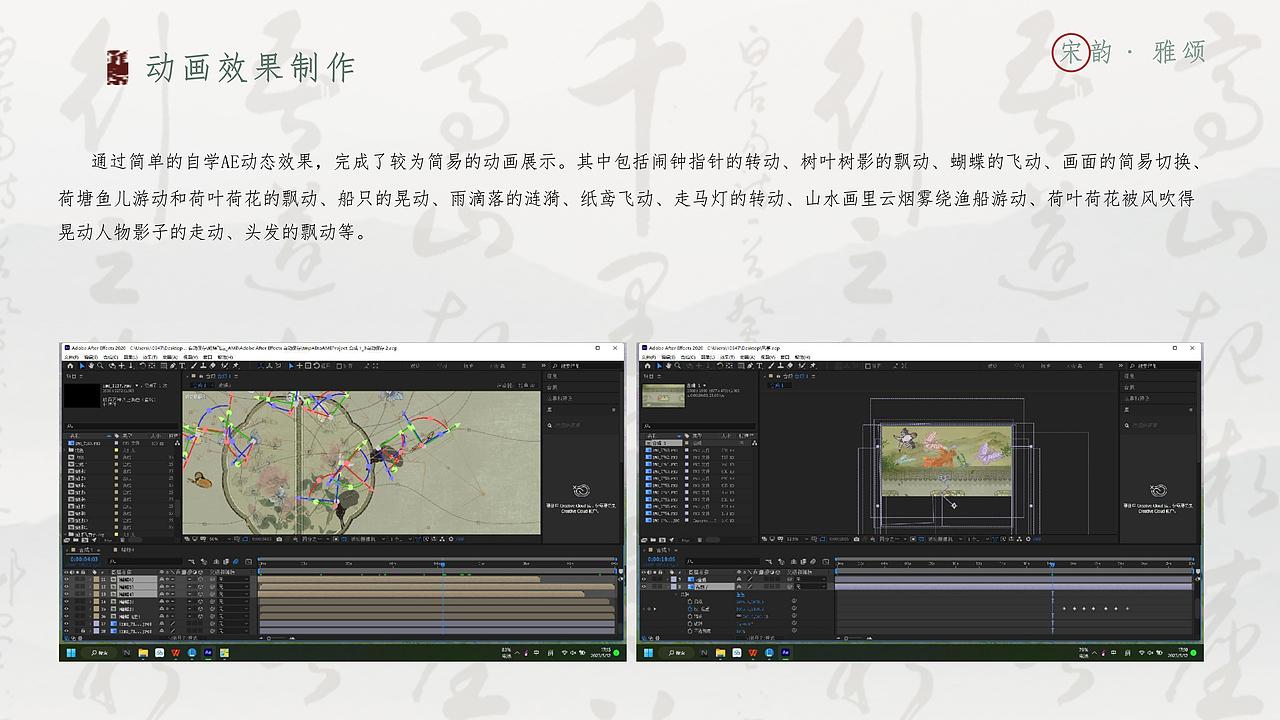Image resolution: width=1280 pixels, height=720 pixels.
Task: Click the 0:00:04:03 timecode in left timeline
Action: (84, 559)
